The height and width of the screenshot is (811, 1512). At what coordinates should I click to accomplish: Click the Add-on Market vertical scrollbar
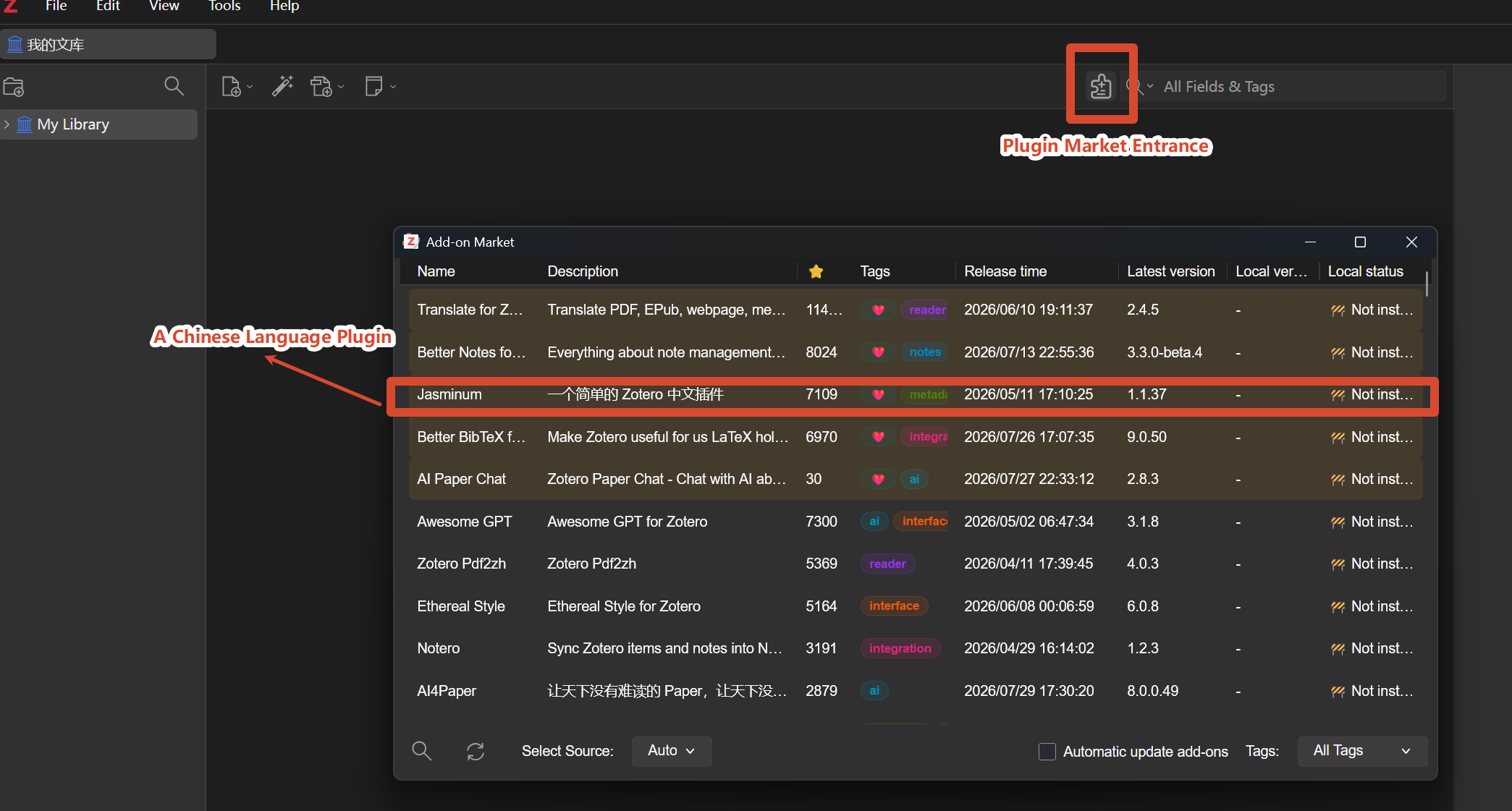click(1427, 284)
